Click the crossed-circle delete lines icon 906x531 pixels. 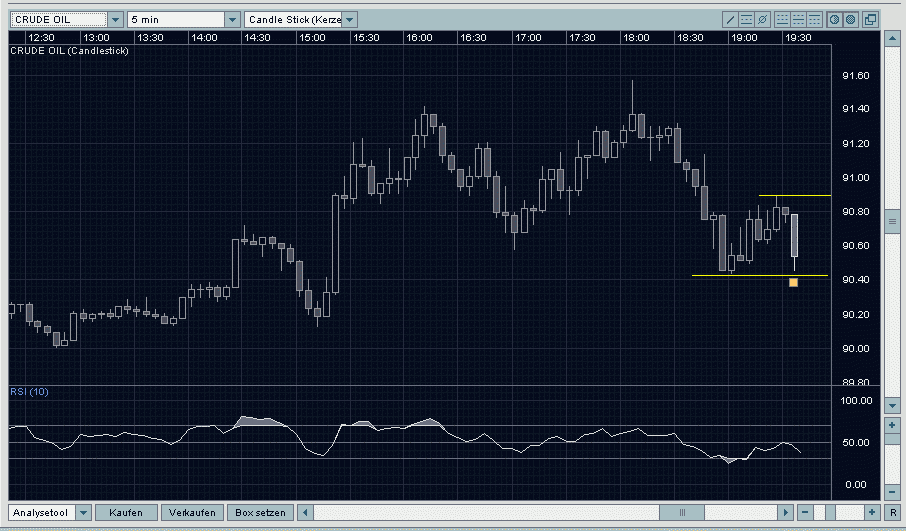[x=763, y=20]
